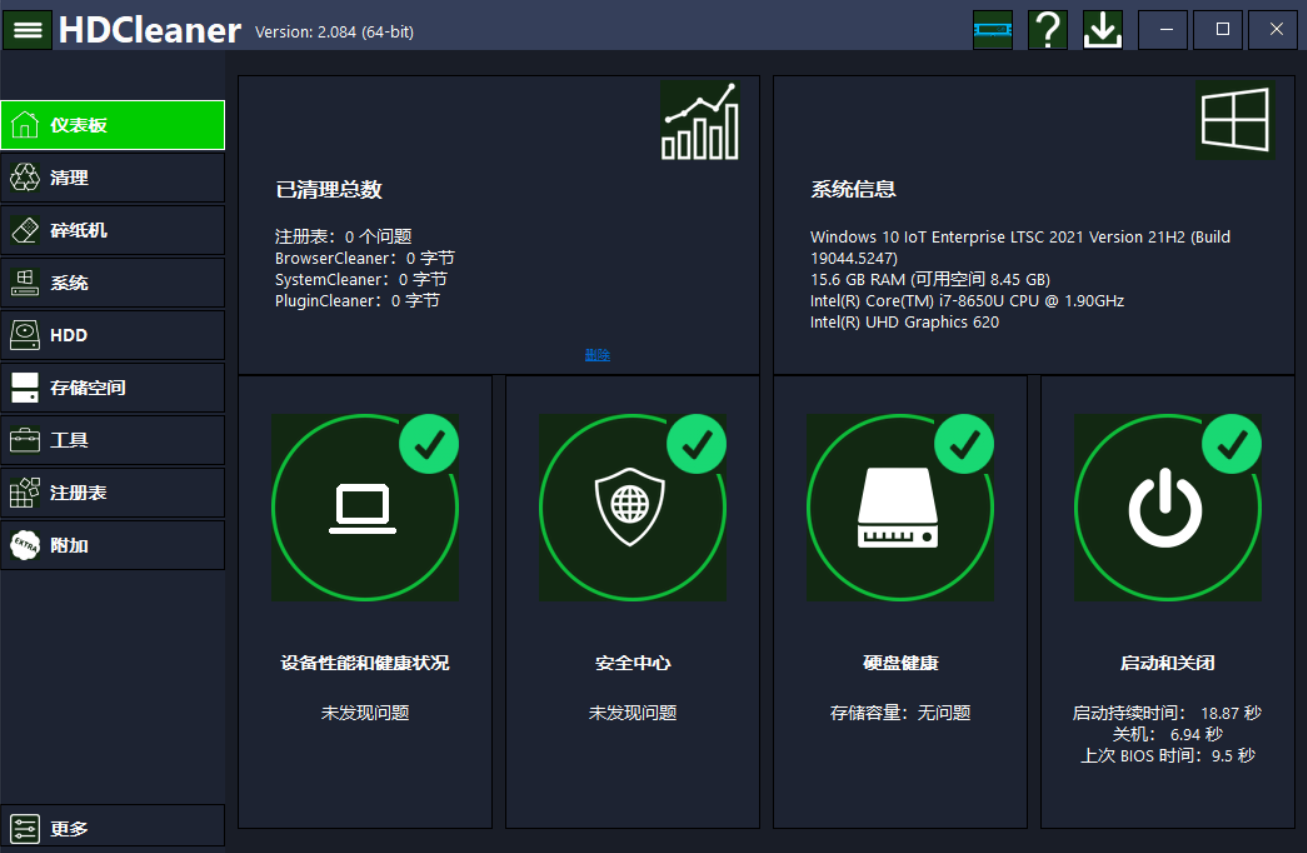Click the grid icon beside 注册表

coord(25,493)
